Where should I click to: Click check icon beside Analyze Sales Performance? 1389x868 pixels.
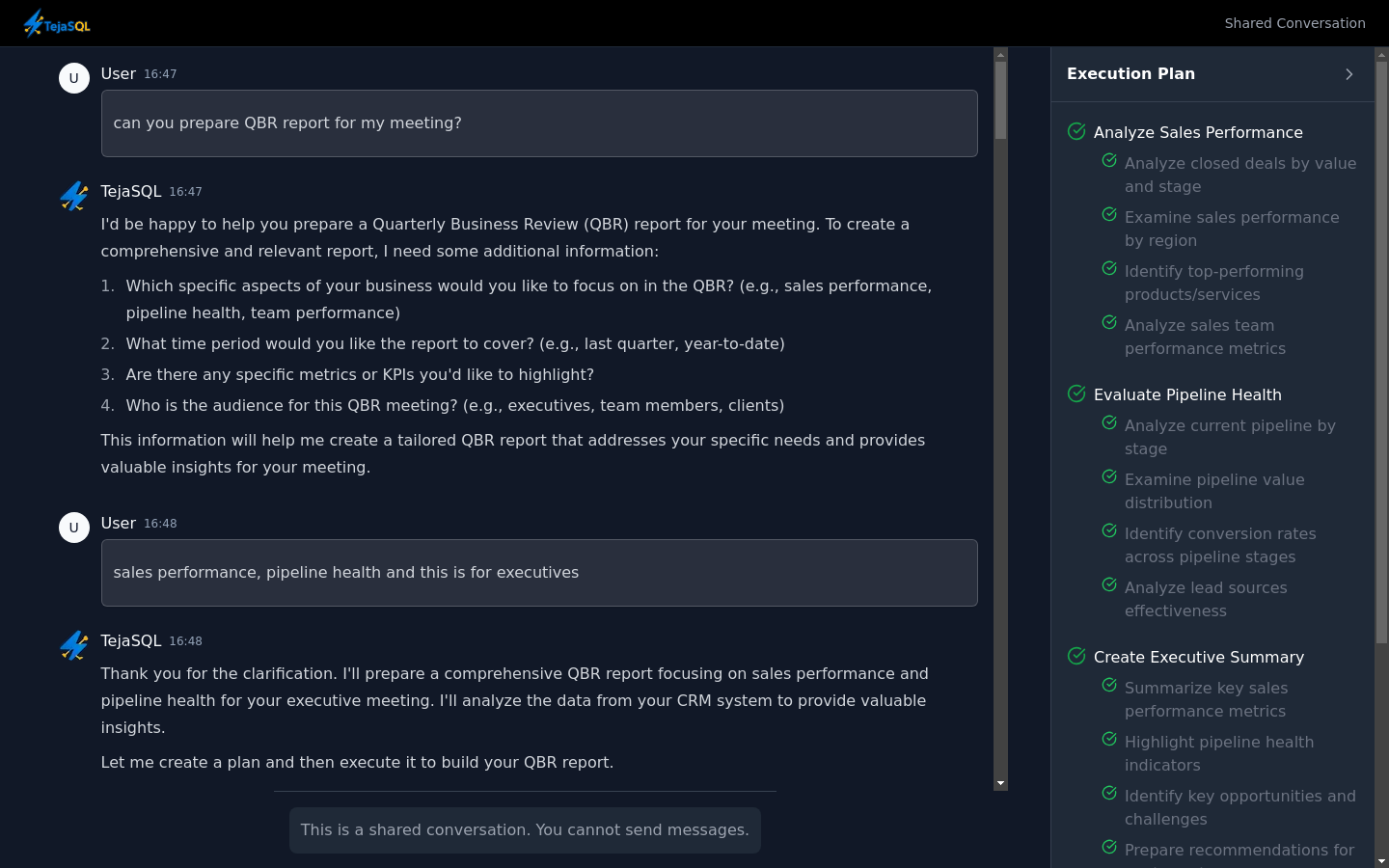[1076, 131]
